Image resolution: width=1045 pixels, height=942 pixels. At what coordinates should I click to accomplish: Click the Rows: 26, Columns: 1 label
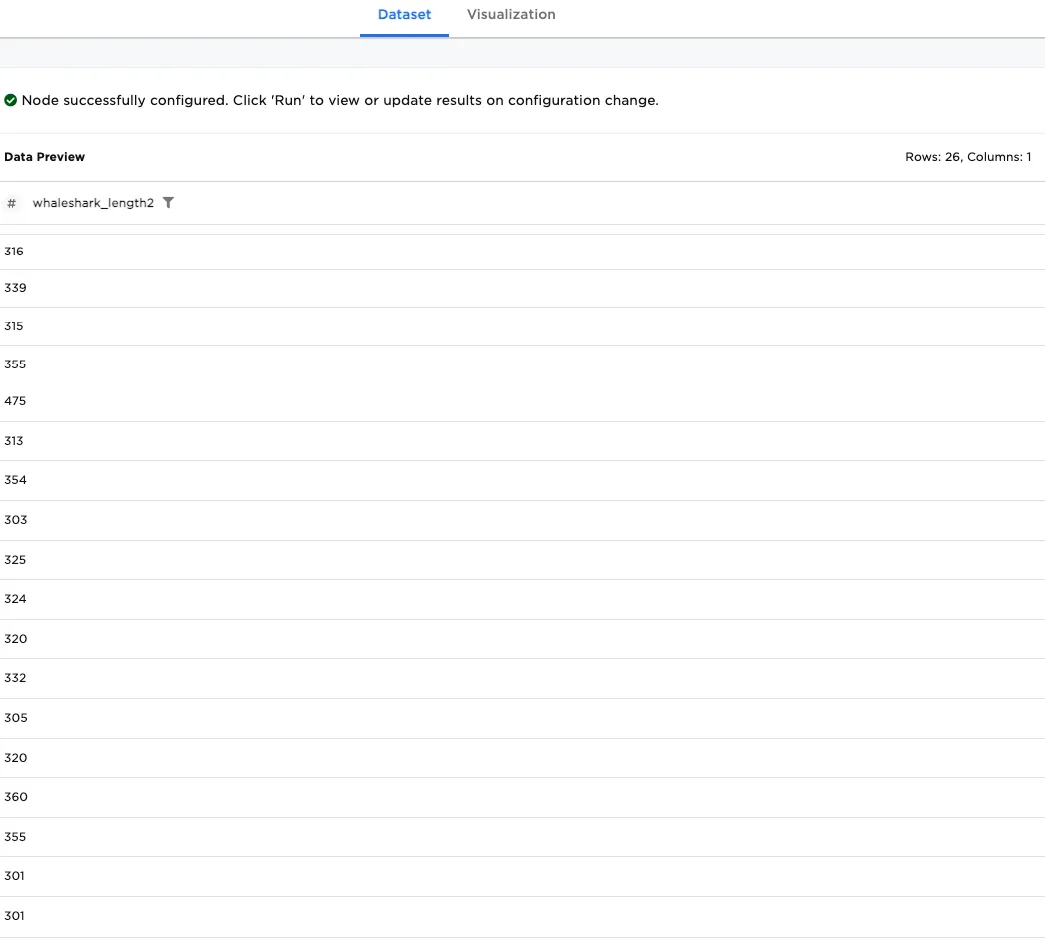click(967, 157)
